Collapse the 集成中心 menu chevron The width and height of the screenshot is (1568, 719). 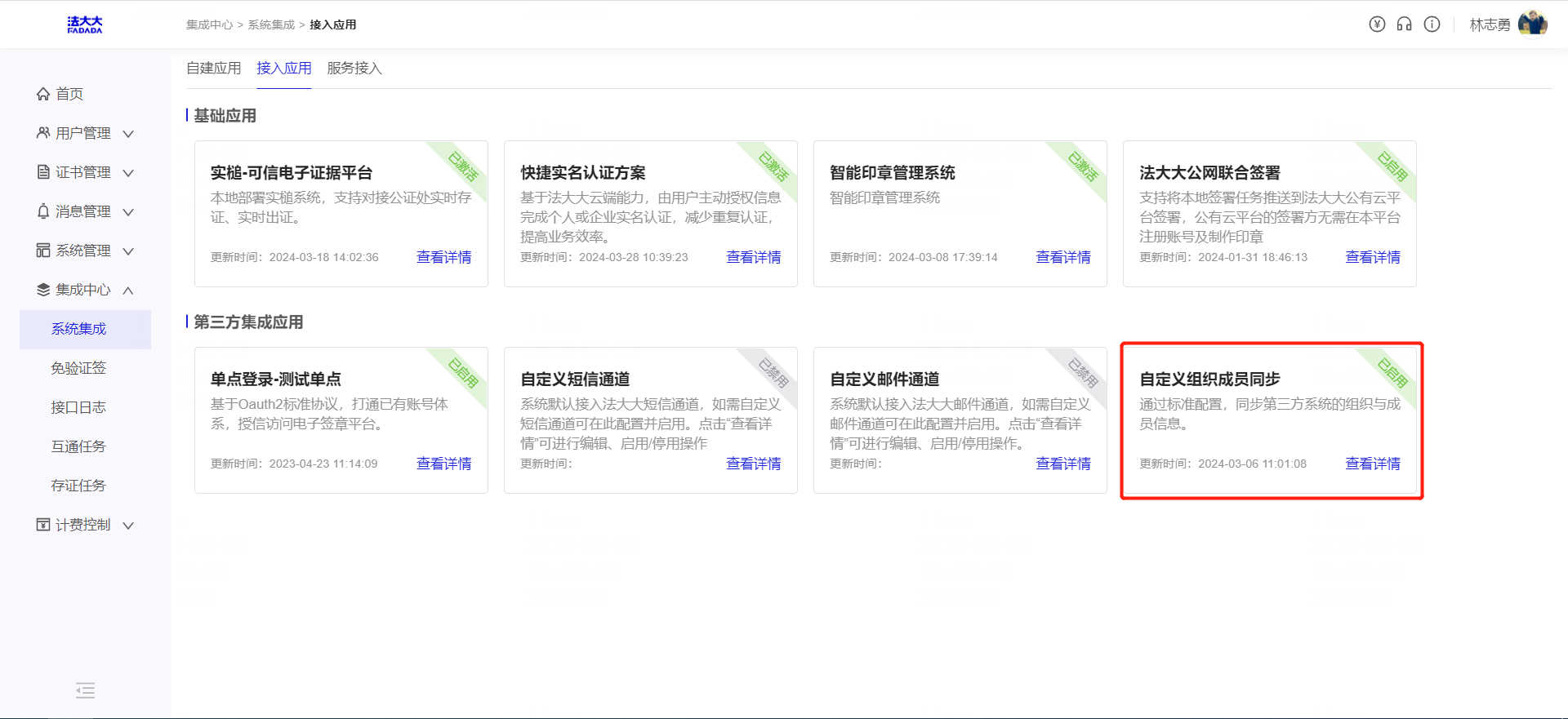click(x=128, y=291)
